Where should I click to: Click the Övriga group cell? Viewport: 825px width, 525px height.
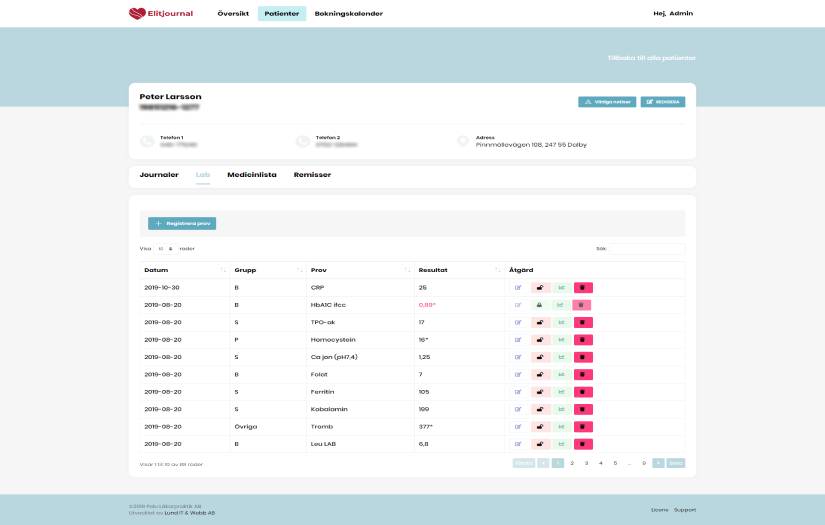coord(246,427)
